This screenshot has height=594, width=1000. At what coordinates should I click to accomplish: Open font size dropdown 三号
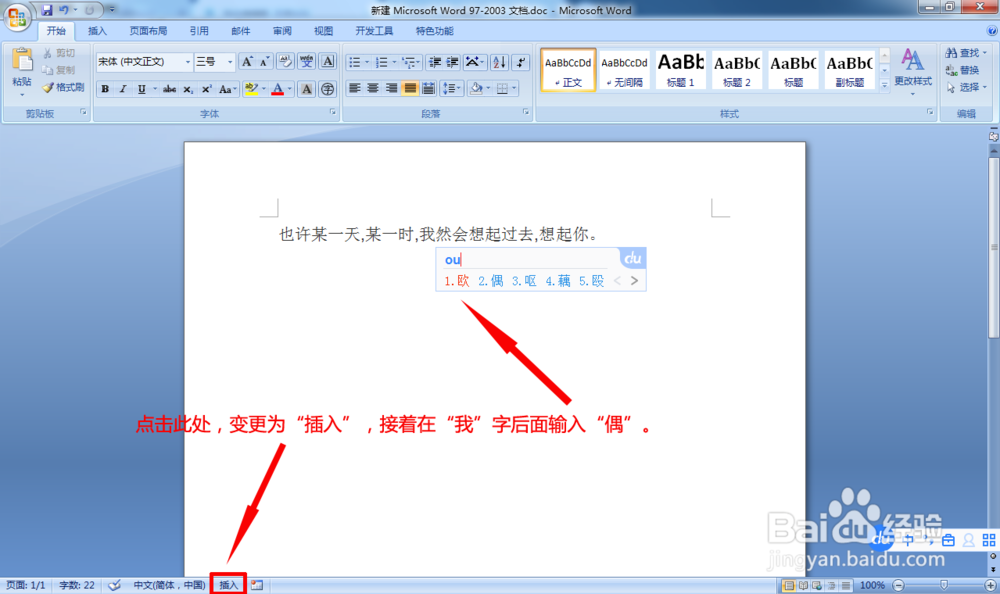(x=230, y=62)
